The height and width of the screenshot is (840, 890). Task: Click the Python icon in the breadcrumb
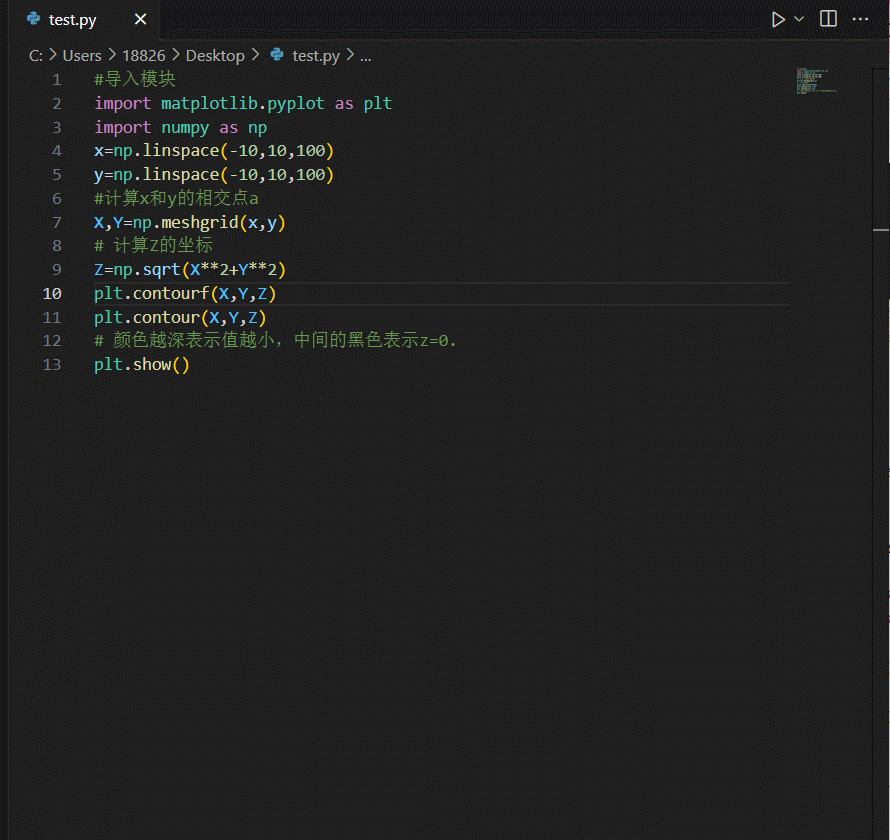[277, 54]
